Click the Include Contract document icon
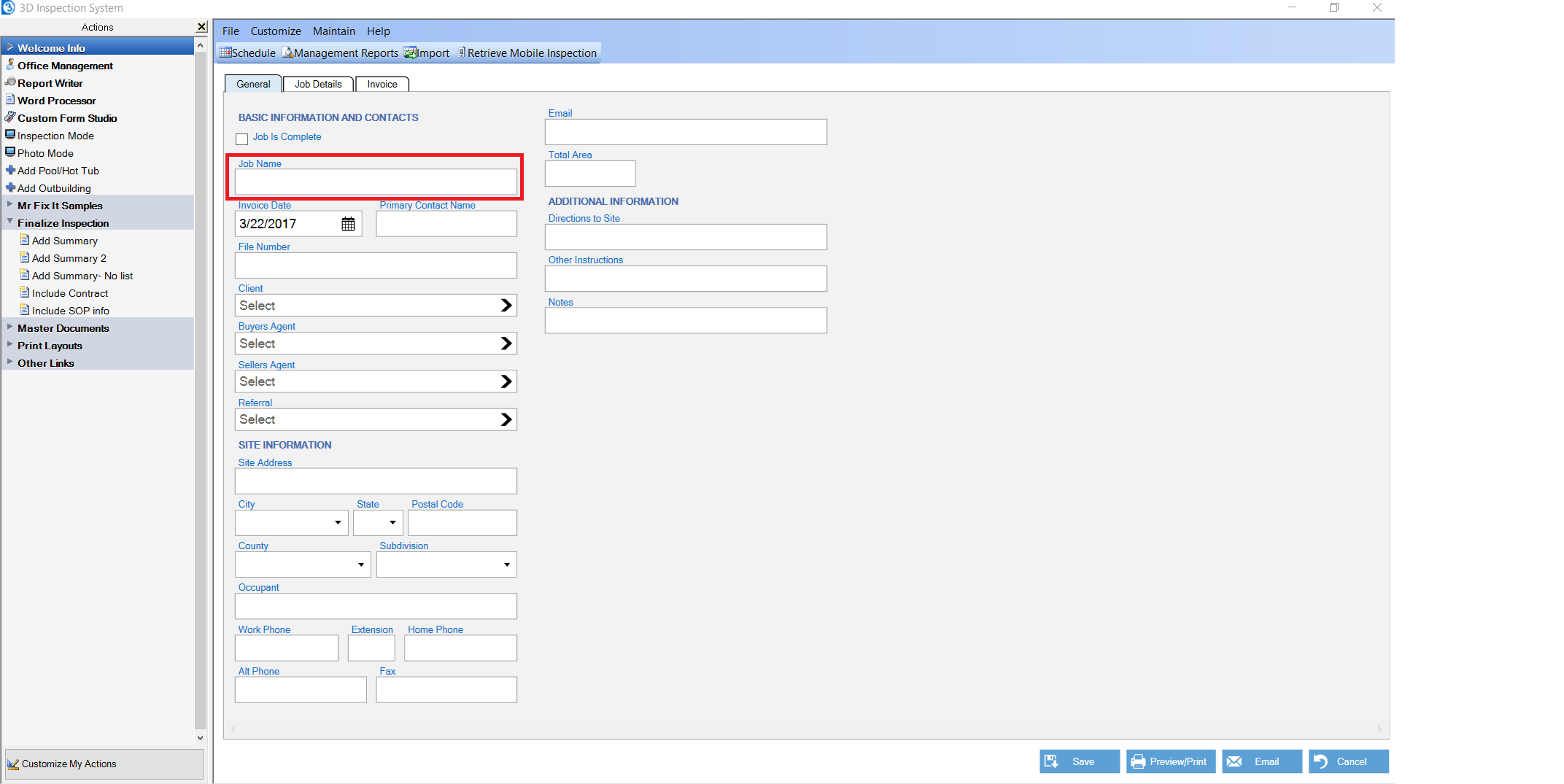 (25, 292)
